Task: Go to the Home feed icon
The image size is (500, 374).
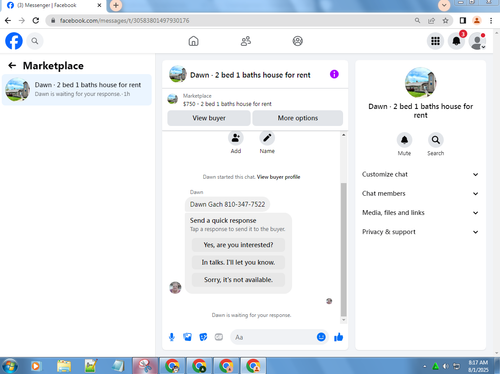Action: point(193,41)
